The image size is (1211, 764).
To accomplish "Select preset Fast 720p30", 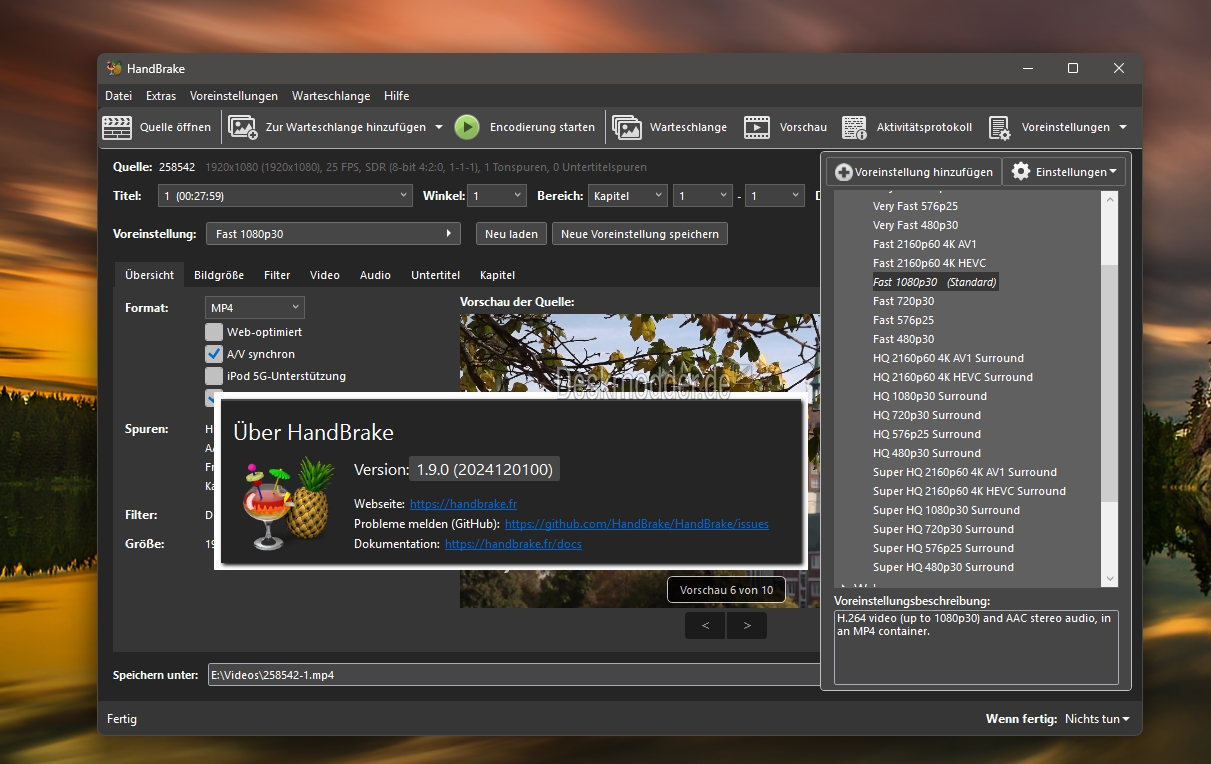I will (x=903, y=301).
